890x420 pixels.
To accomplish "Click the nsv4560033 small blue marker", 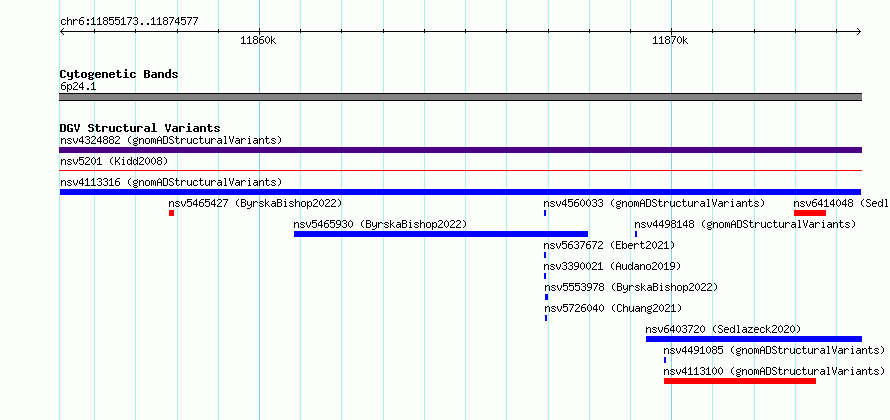I will click(x=545, y=213).
